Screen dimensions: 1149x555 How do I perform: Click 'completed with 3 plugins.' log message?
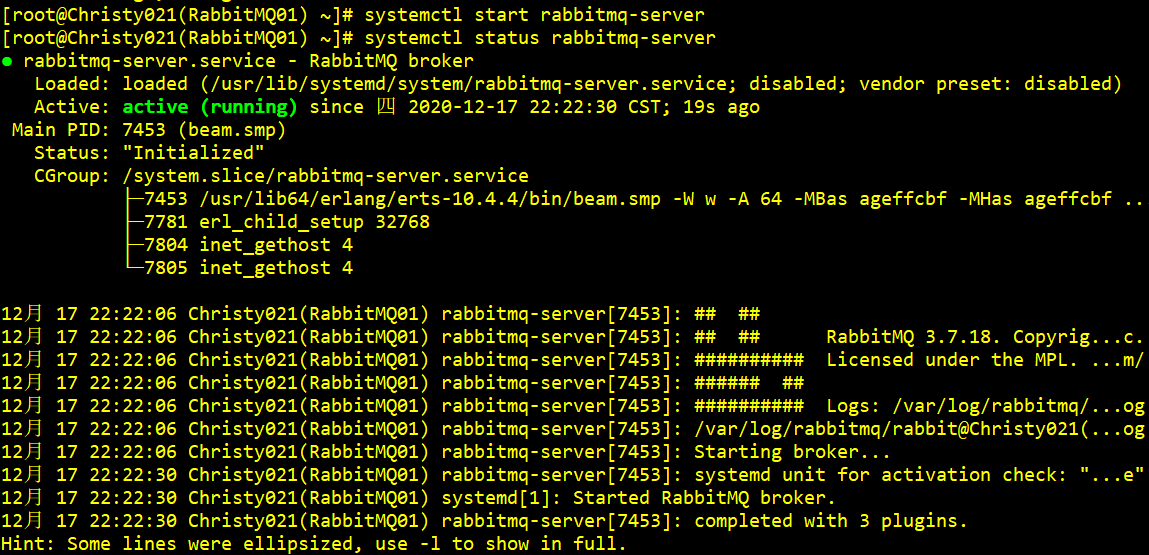(831, 521)
